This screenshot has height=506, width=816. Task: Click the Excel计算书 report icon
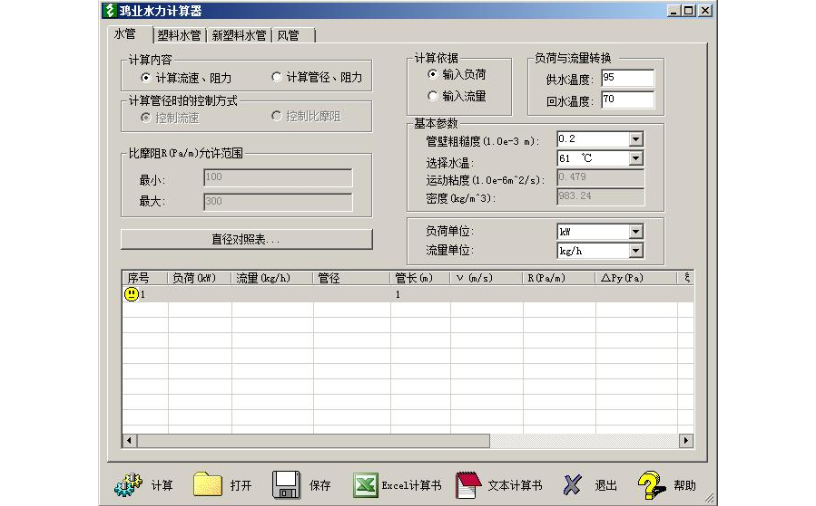(365, 486)
